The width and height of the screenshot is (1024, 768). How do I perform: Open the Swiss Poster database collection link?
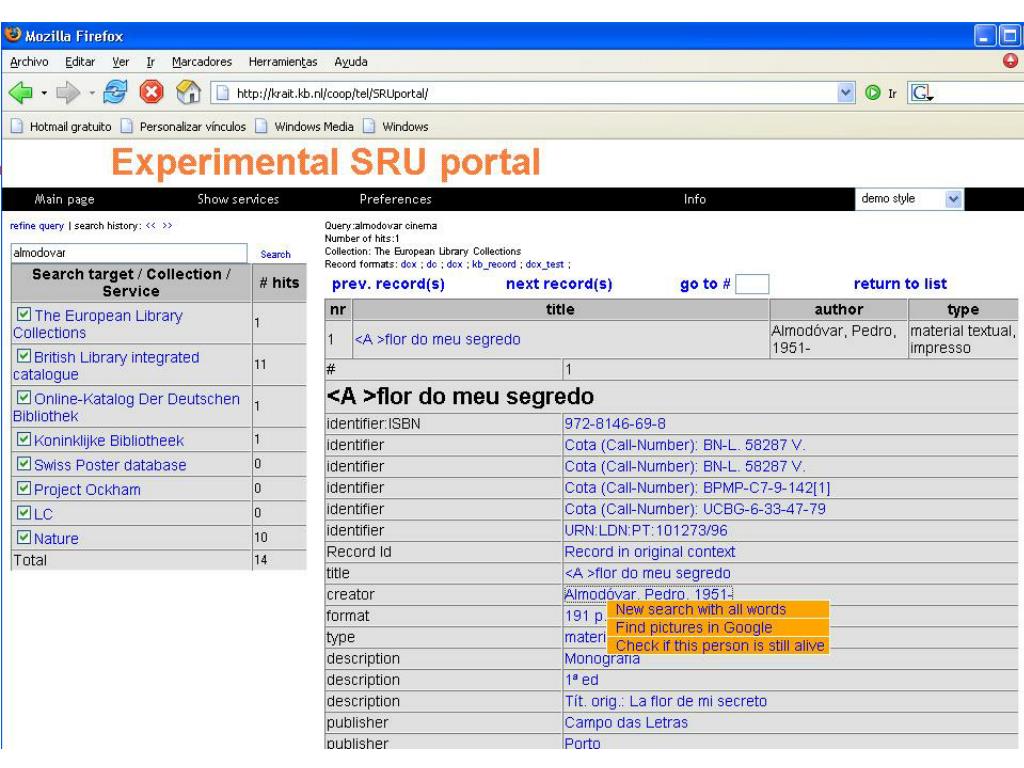coord(110,465)
